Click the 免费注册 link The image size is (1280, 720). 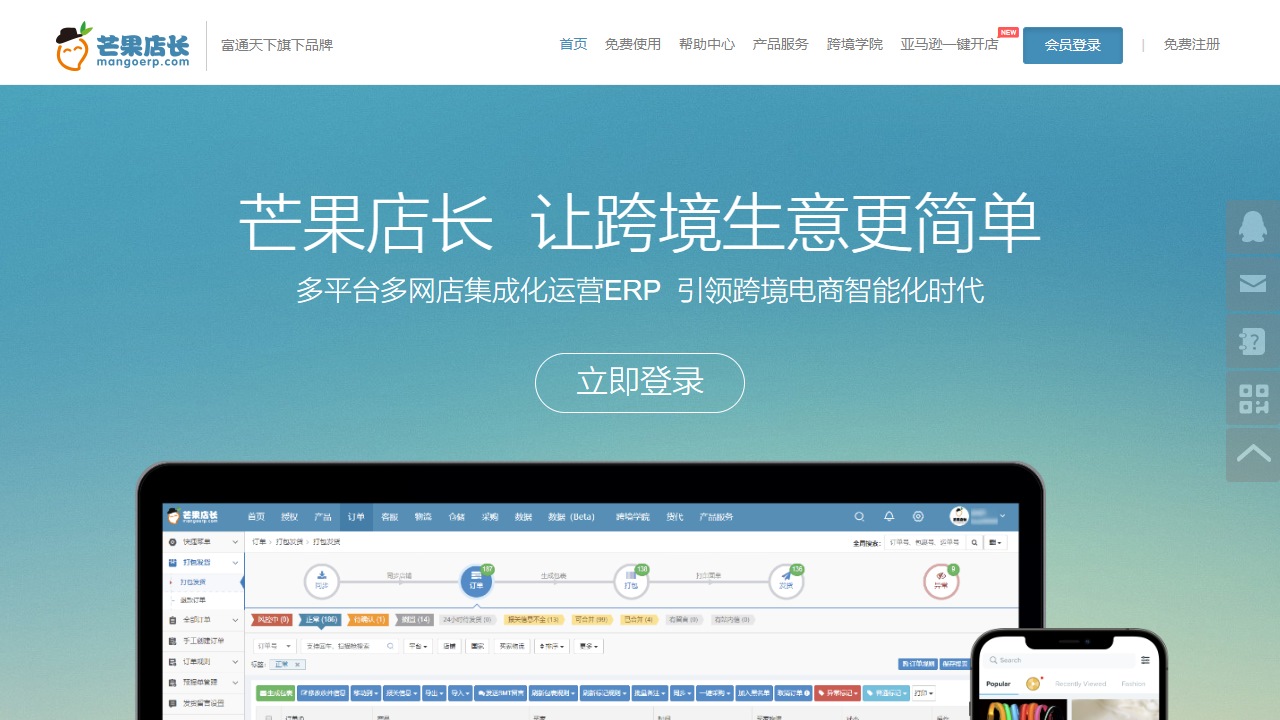1192,45
